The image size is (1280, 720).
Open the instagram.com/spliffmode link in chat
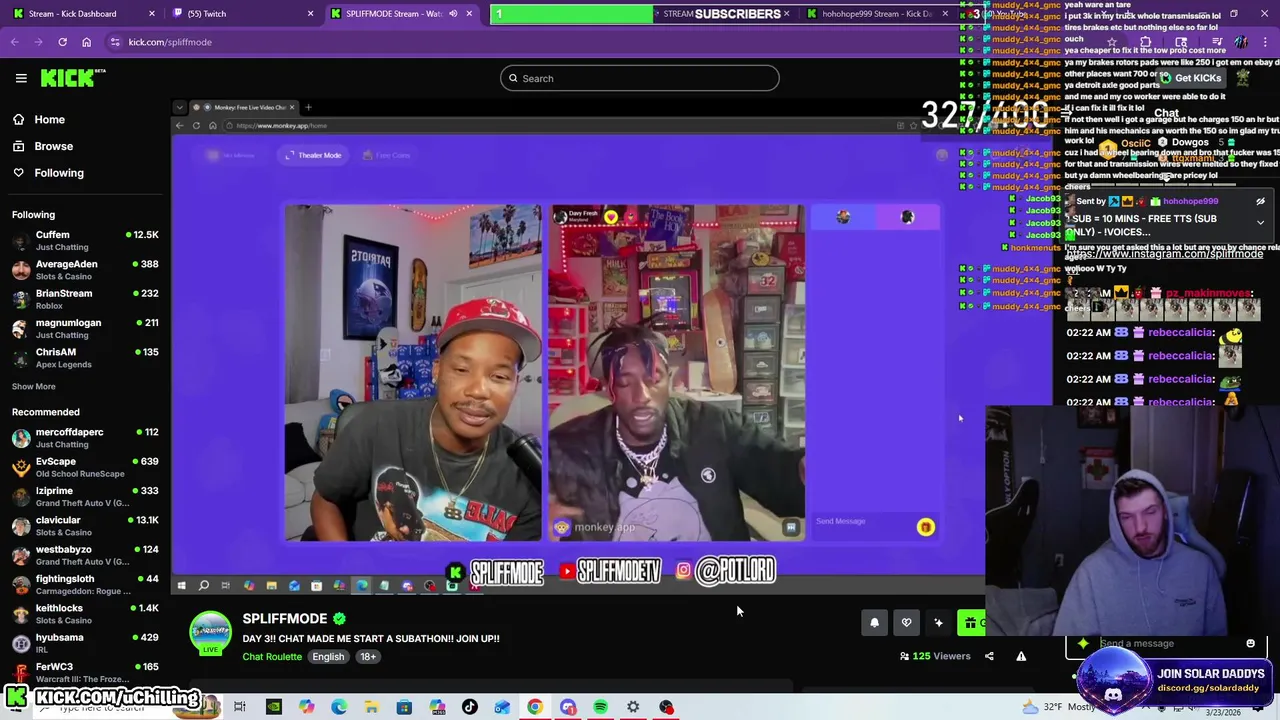[x=1164, y=254]
